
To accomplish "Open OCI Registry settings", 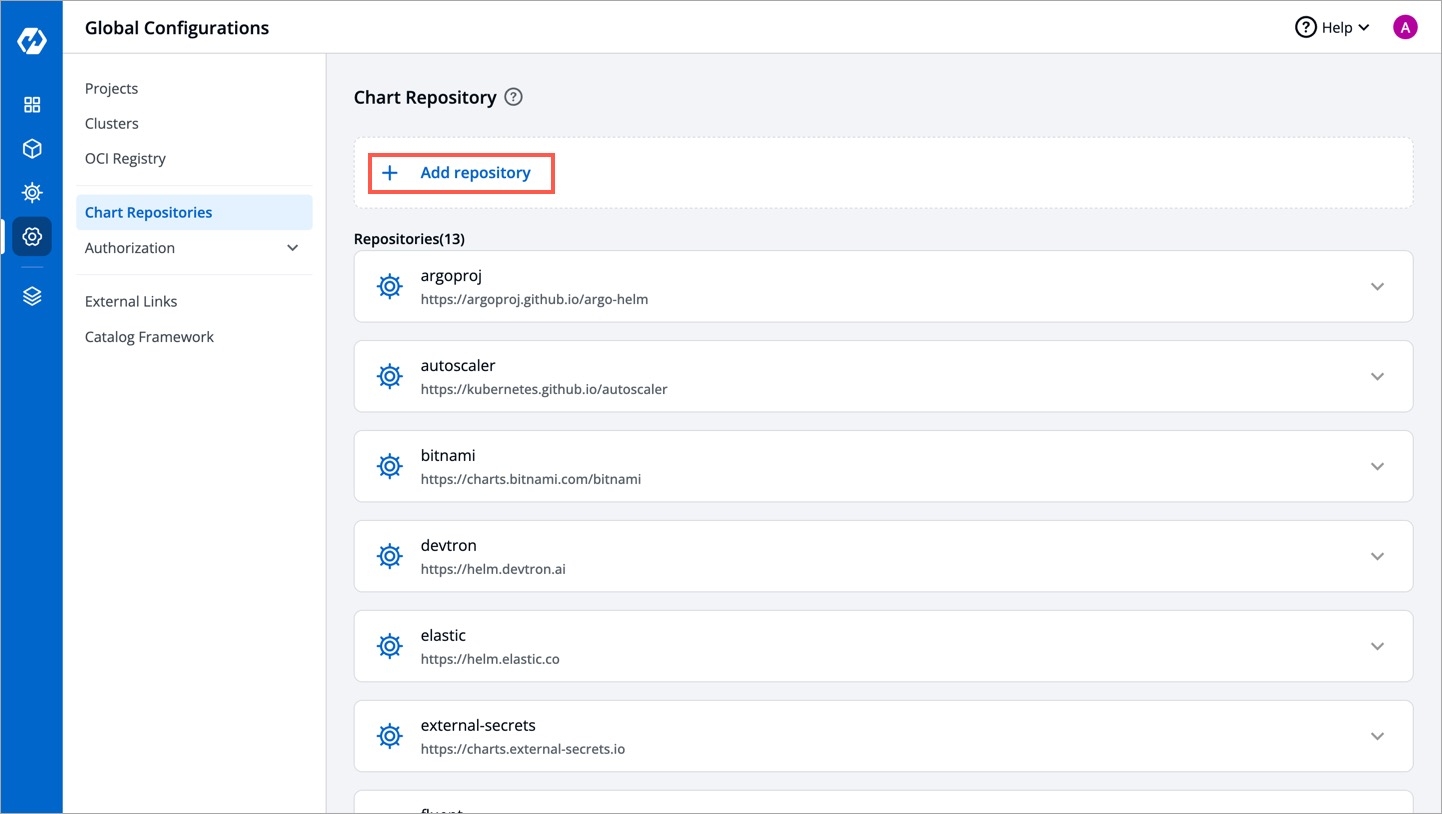I will (125, 158).
